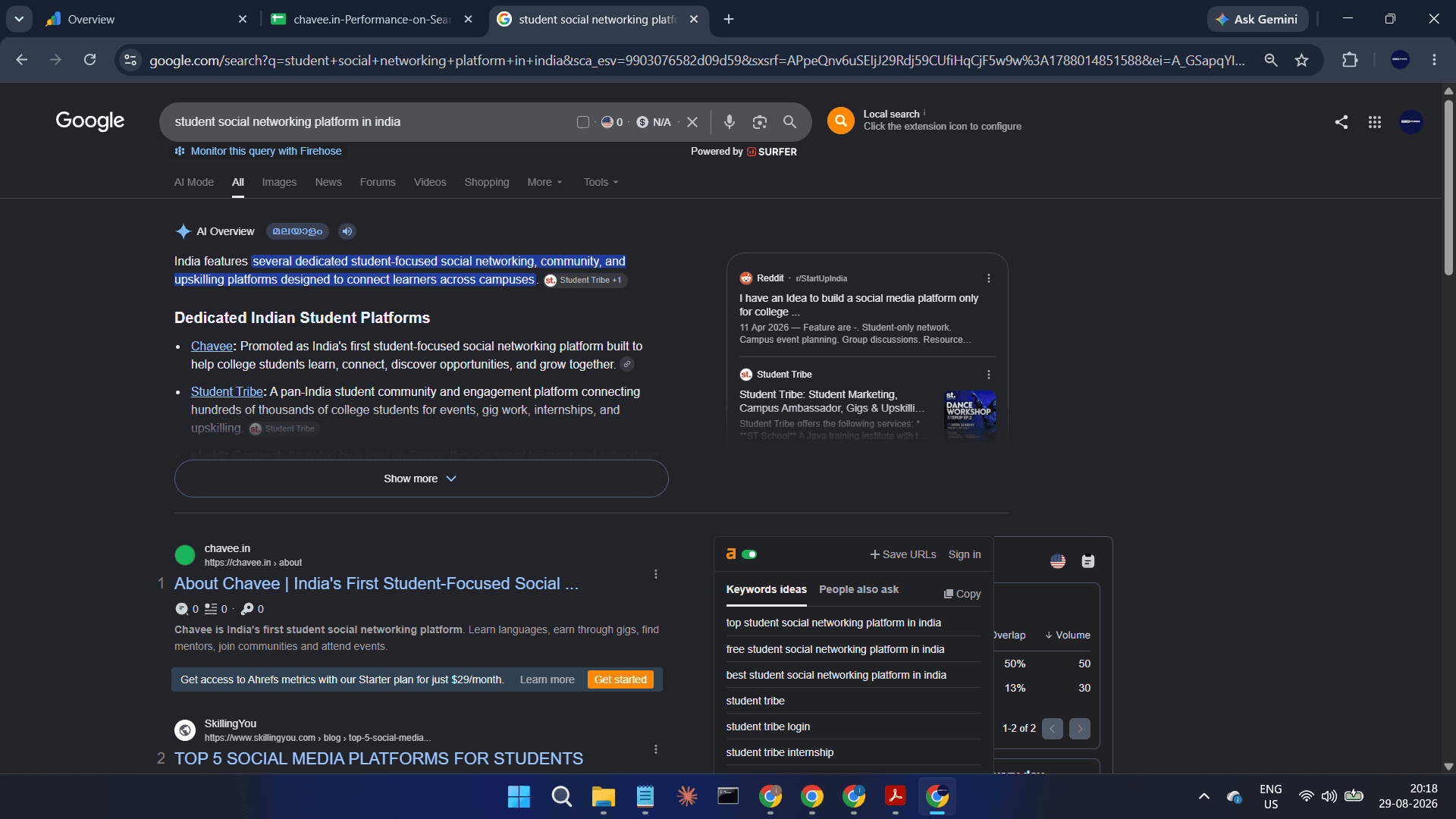Click page vertical scrollbar thumb
This screenshot has height=819, width=1456.
1448,186
